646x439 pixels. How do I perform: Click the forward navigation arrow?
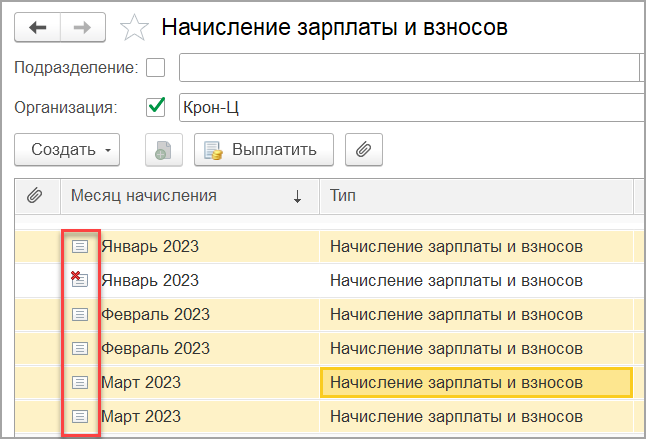(83, 28)
